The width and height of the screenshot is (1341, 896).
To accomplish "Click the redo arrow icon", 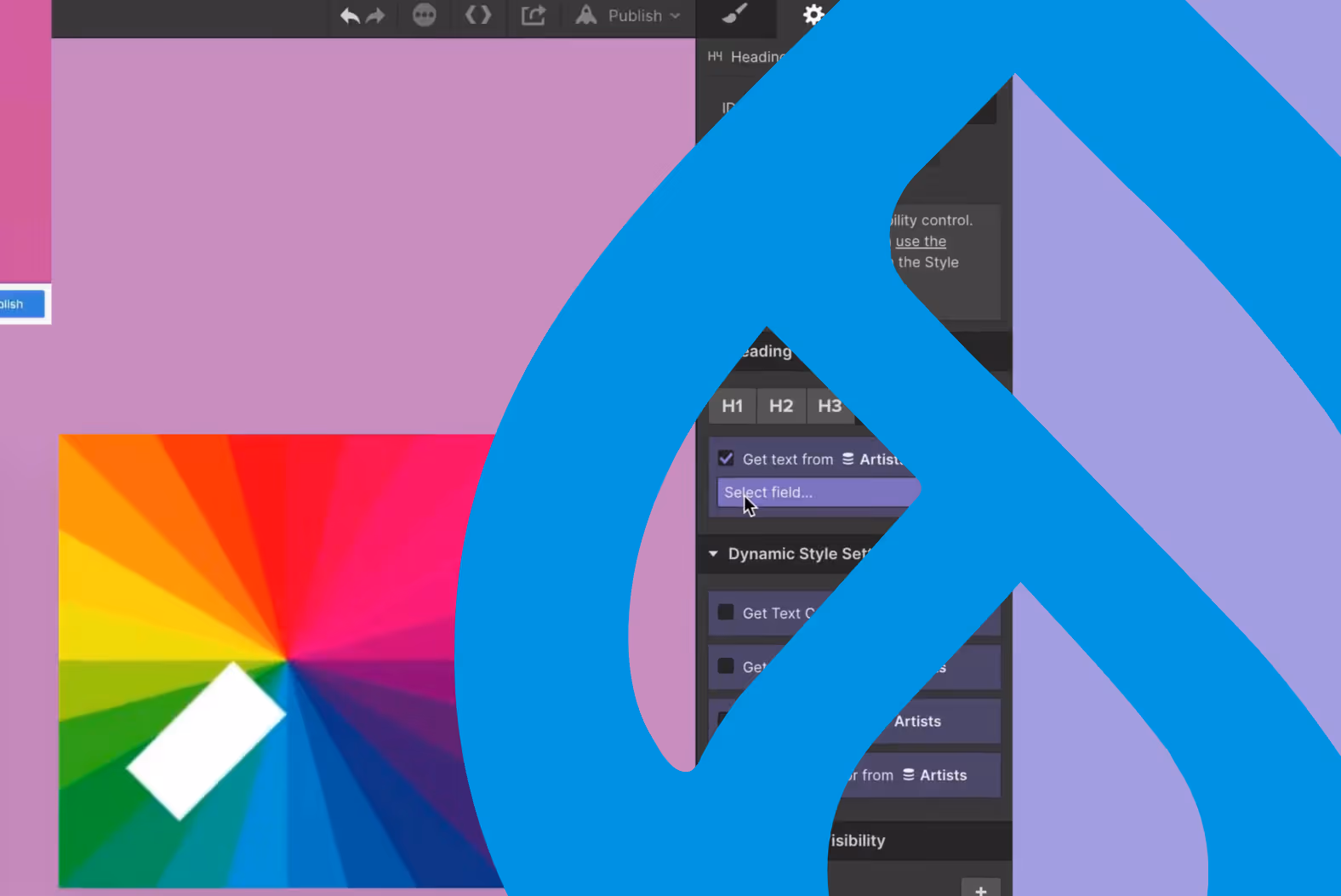I will point(375,16).
